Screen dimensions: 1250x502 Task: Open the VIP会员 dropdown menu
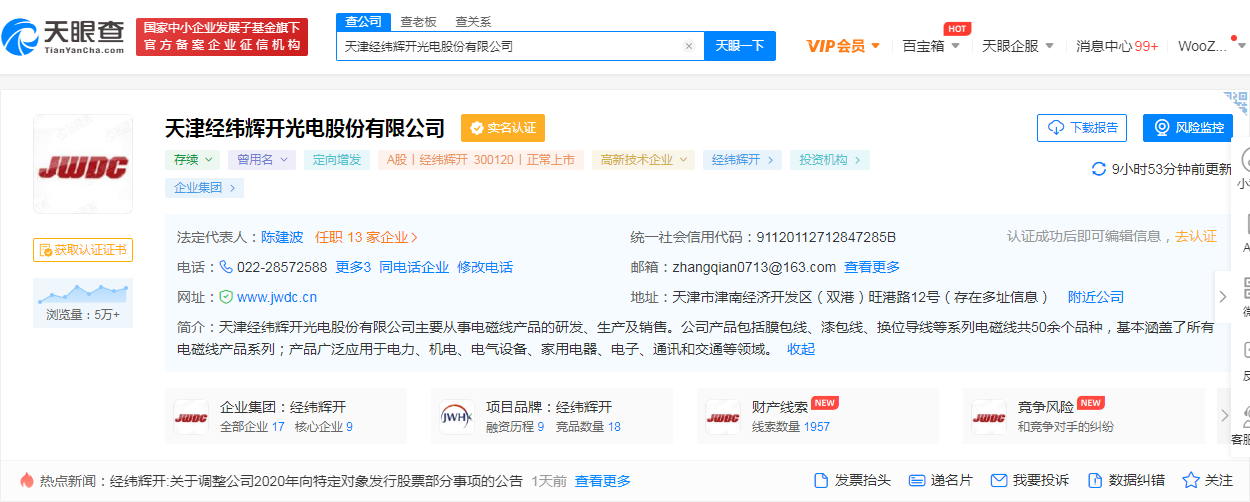click(x=843, y=46)
